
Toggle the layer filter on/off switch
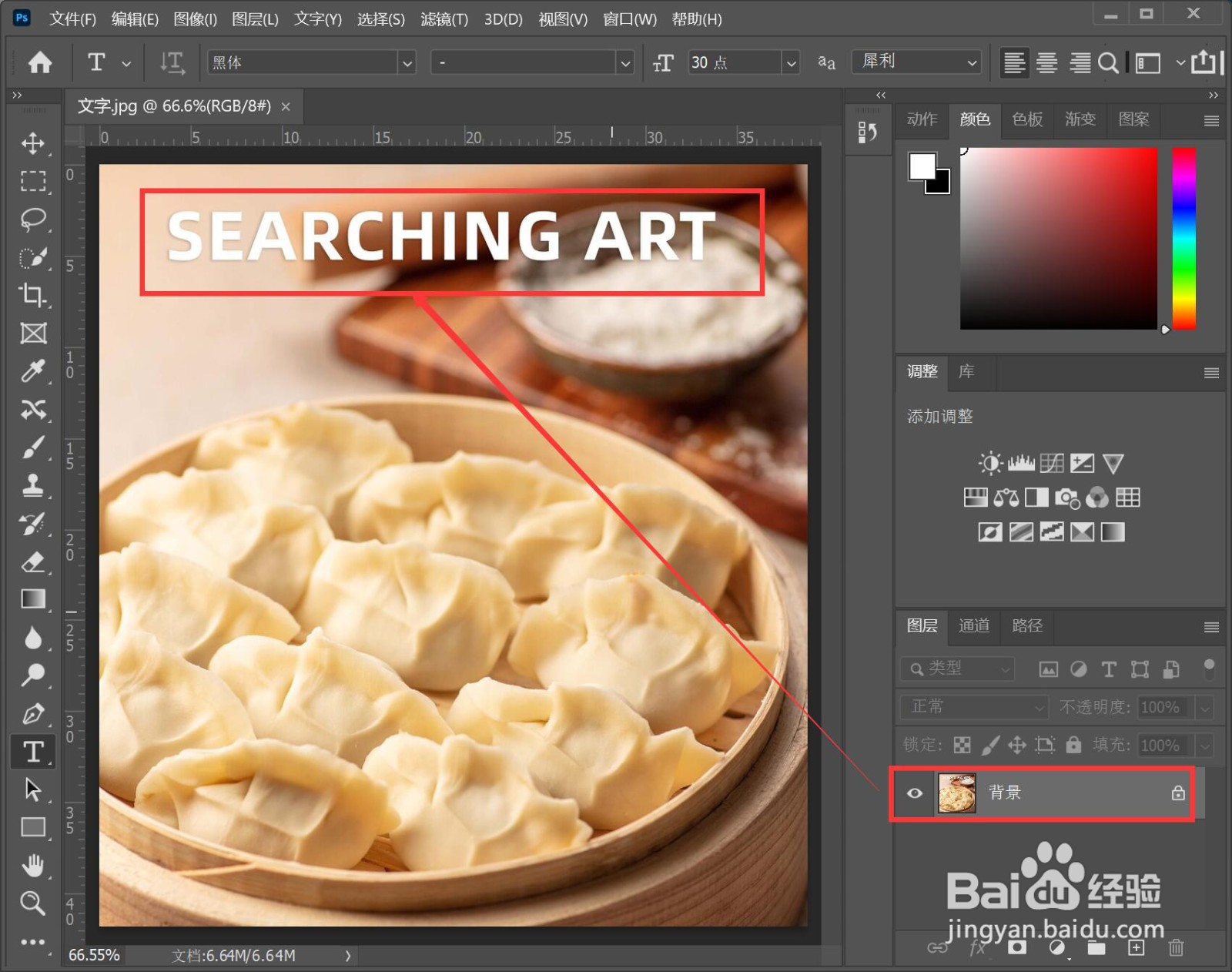[1209, 669]
